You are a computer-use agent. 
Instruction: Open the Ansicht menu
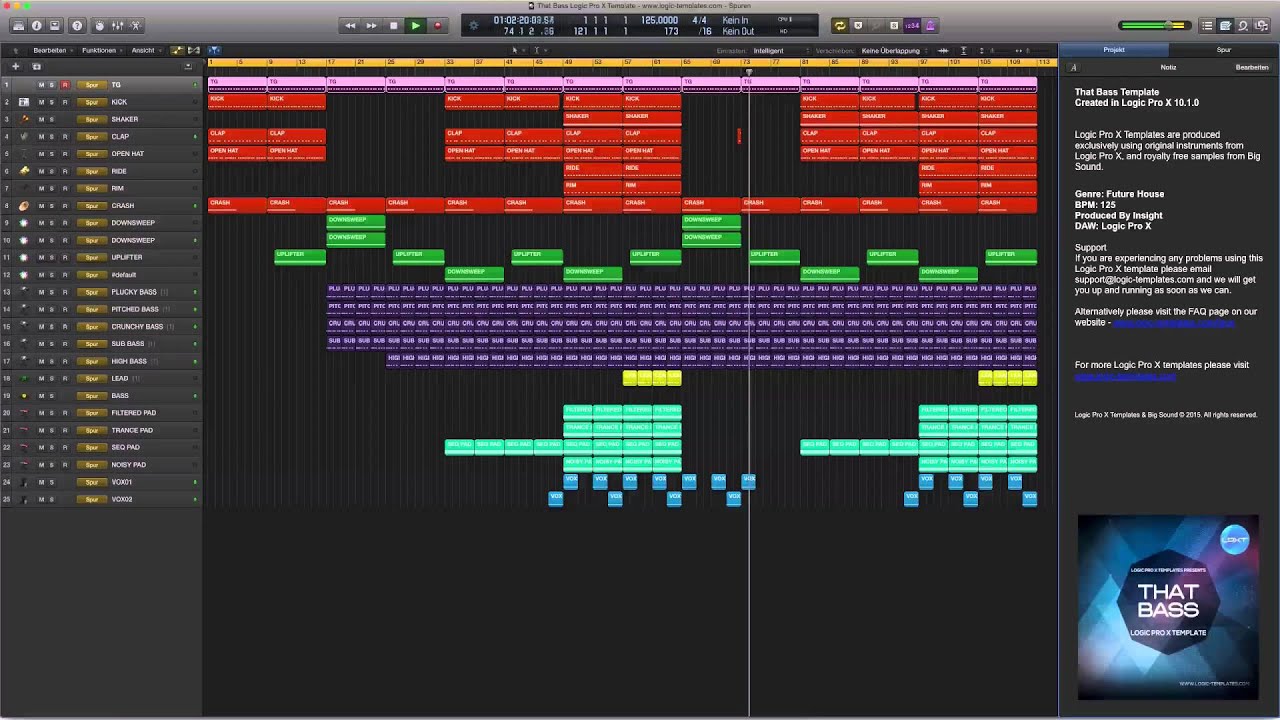[x=145, y=50]
